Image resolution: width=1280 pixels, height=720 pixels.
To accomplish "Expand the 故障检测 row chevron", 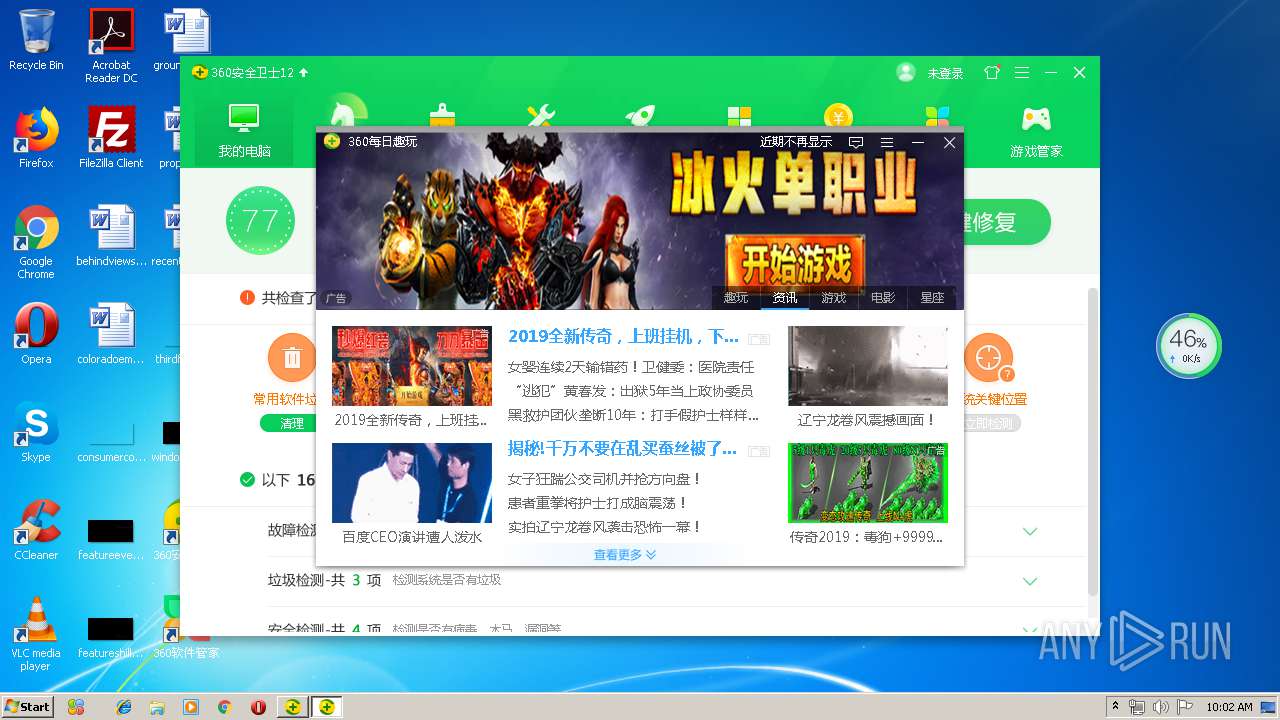I will point(1030,532).
